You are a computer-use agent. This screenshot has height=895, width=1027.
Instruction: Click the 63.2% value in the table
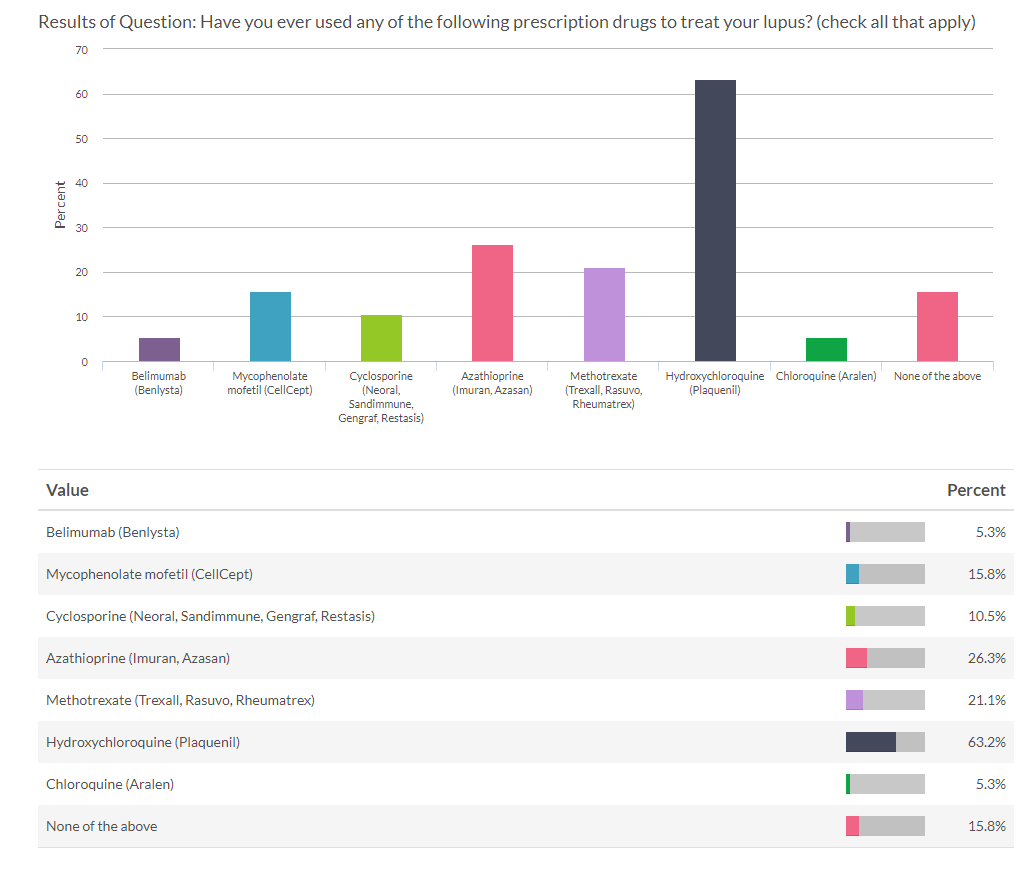click(x=986, y=742)
